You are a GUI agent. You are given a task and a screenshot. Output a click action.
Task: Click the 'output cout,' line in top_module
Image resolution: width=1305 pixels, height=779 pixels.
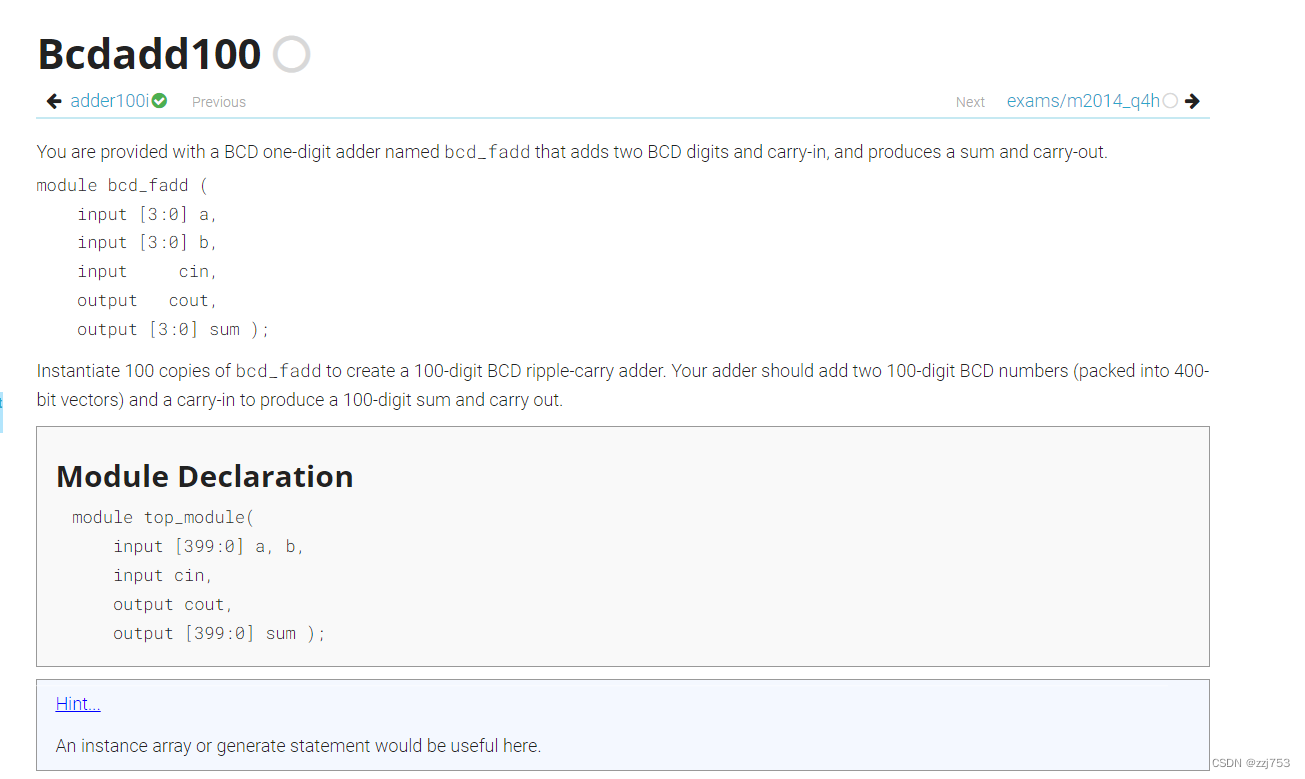pyautogui.click(x=173, y=604)
